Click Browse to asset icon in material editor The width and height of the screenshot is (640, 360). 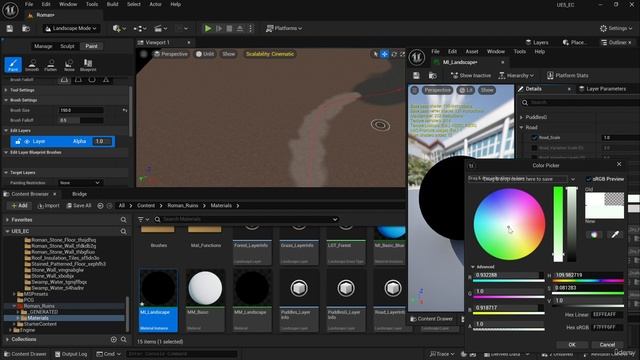tap(432, 76)
